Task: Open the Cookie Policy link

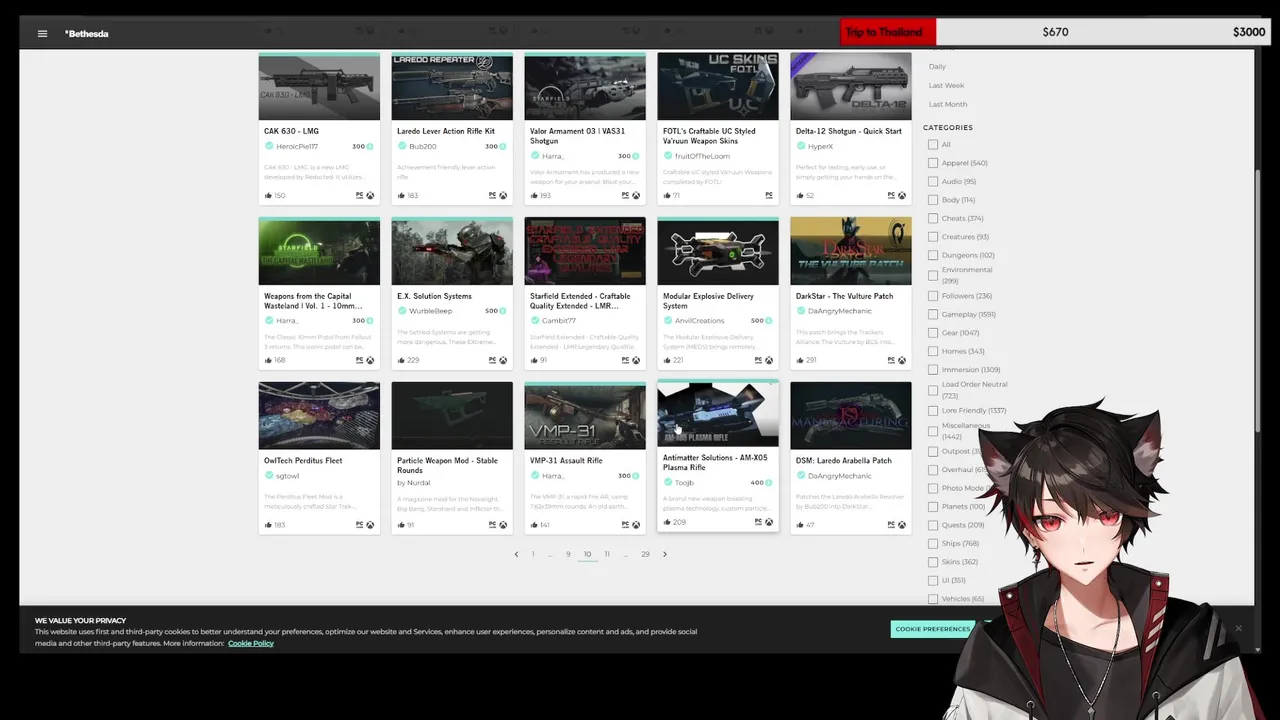Action: point(250,643)
